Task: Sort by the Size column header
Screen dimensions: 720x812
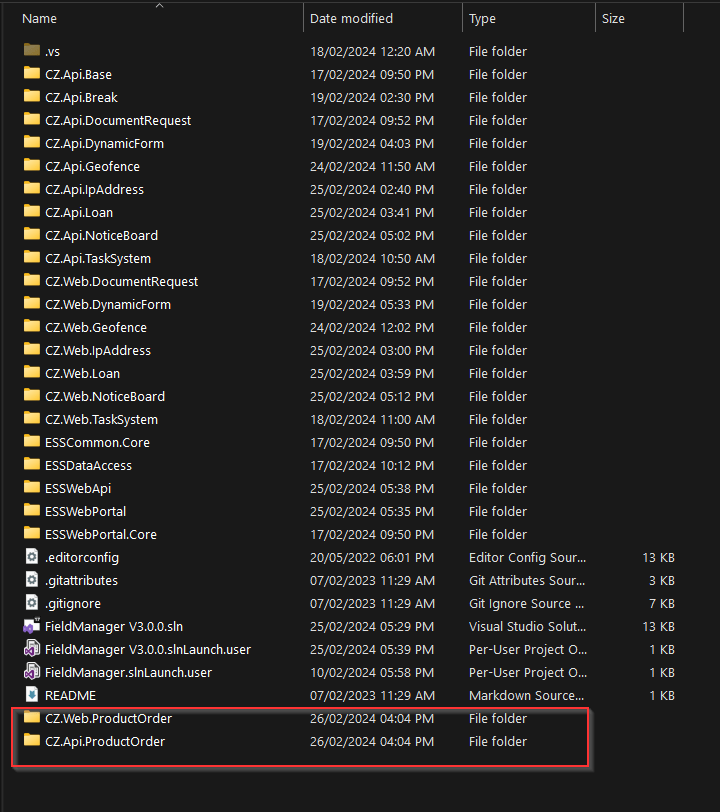Action: 613,19
